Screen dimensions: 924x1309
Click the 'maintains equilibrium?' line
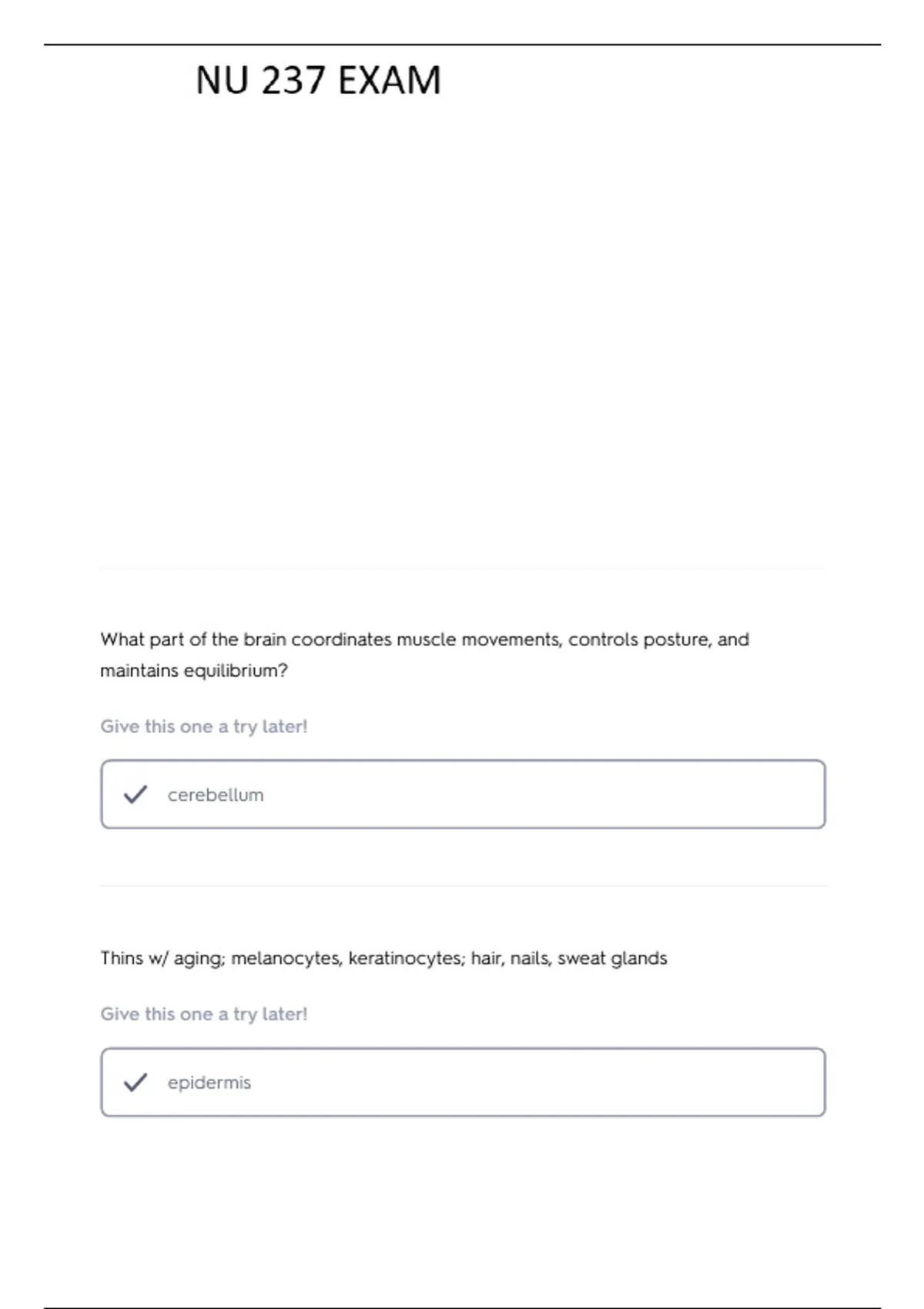pos(194,671)
